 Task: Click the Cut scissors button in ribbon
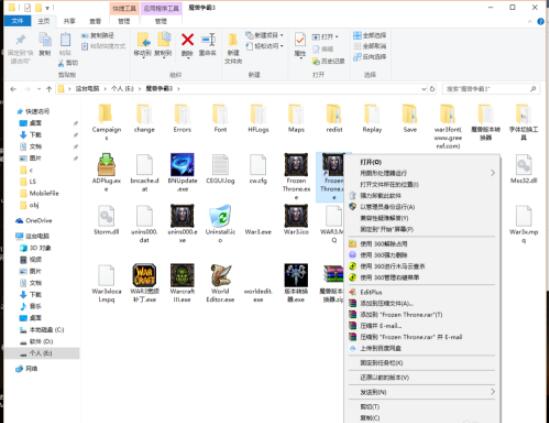point(68,63)
